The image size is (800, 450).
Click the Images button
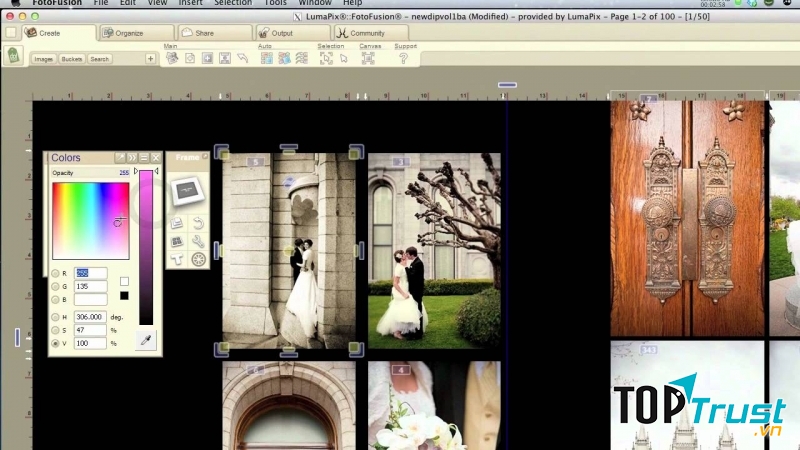point(43,59)
